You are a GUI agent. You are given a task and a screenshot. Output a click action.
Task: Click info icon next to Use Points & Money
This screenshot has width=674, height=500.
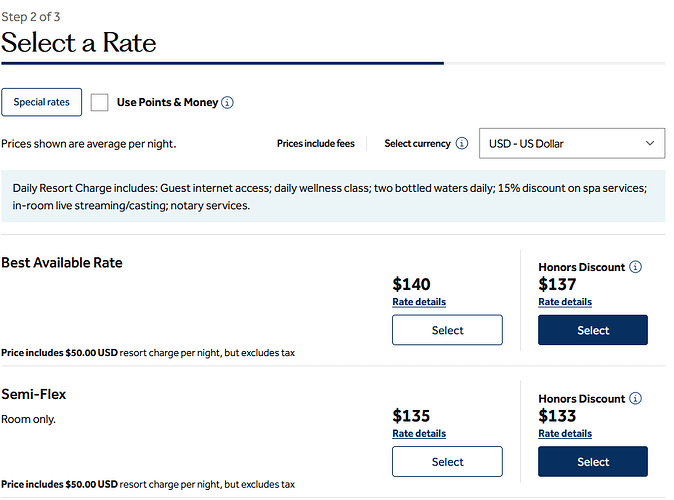(x=227, y=103)
